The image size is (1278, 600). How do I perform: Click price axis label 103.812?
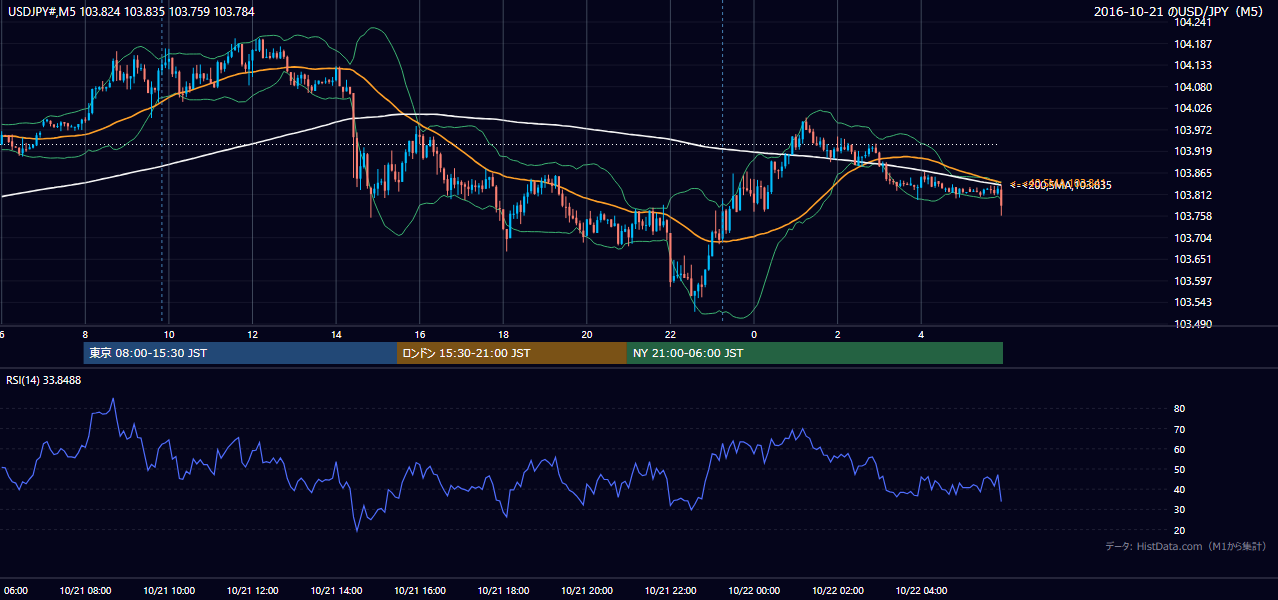coord(1194,195)
